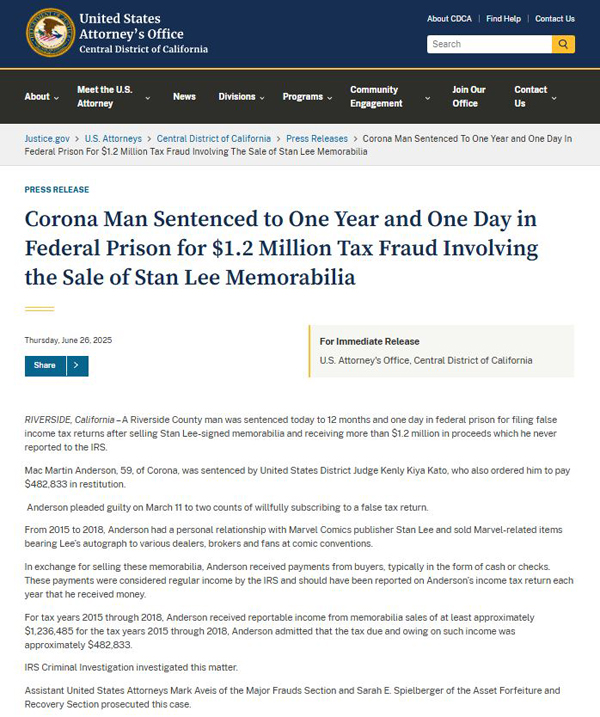The image size is (600, 717).
Task: Click the Share button
Action: click(45, 366)
